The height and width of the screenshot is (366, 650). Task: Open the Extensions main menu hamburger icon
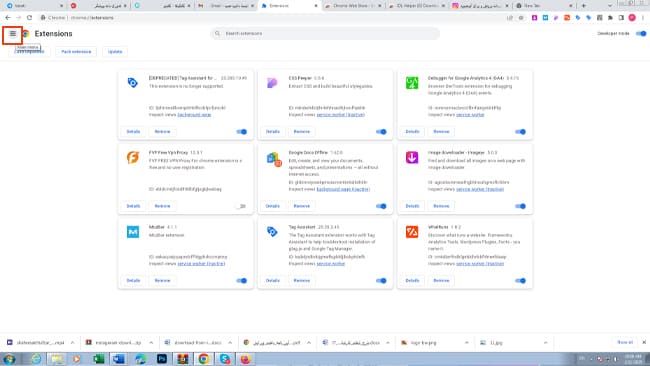pos(13,34)
